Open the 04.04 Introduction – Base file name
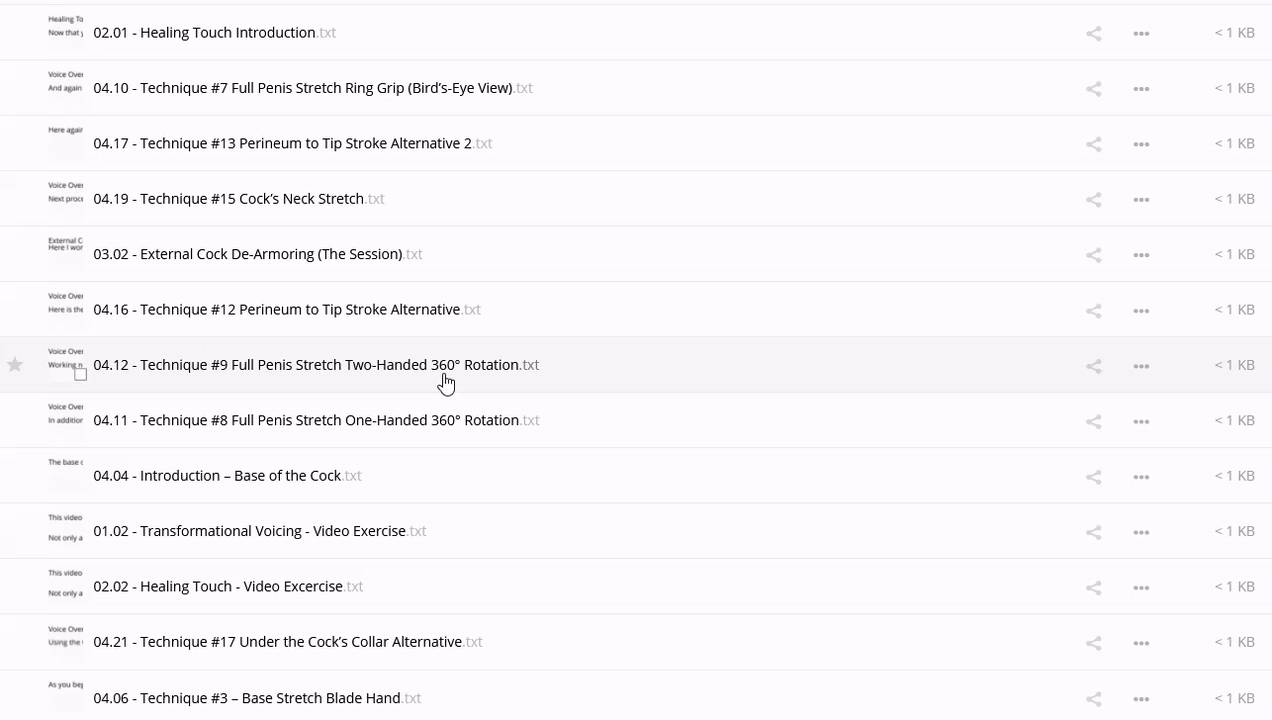Image resolution: width=1272 pixels, height=720 pixels. [217, 475]
